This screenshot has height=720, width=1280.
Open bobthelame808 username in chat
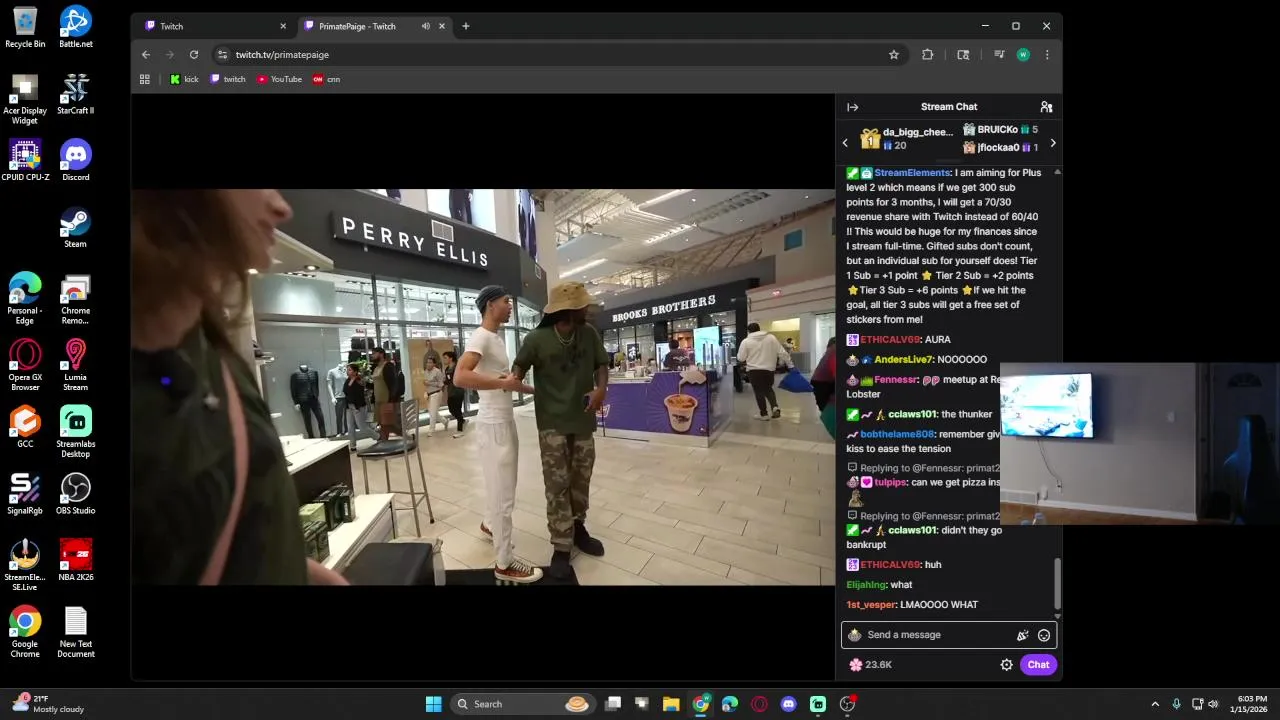[897, 435]
